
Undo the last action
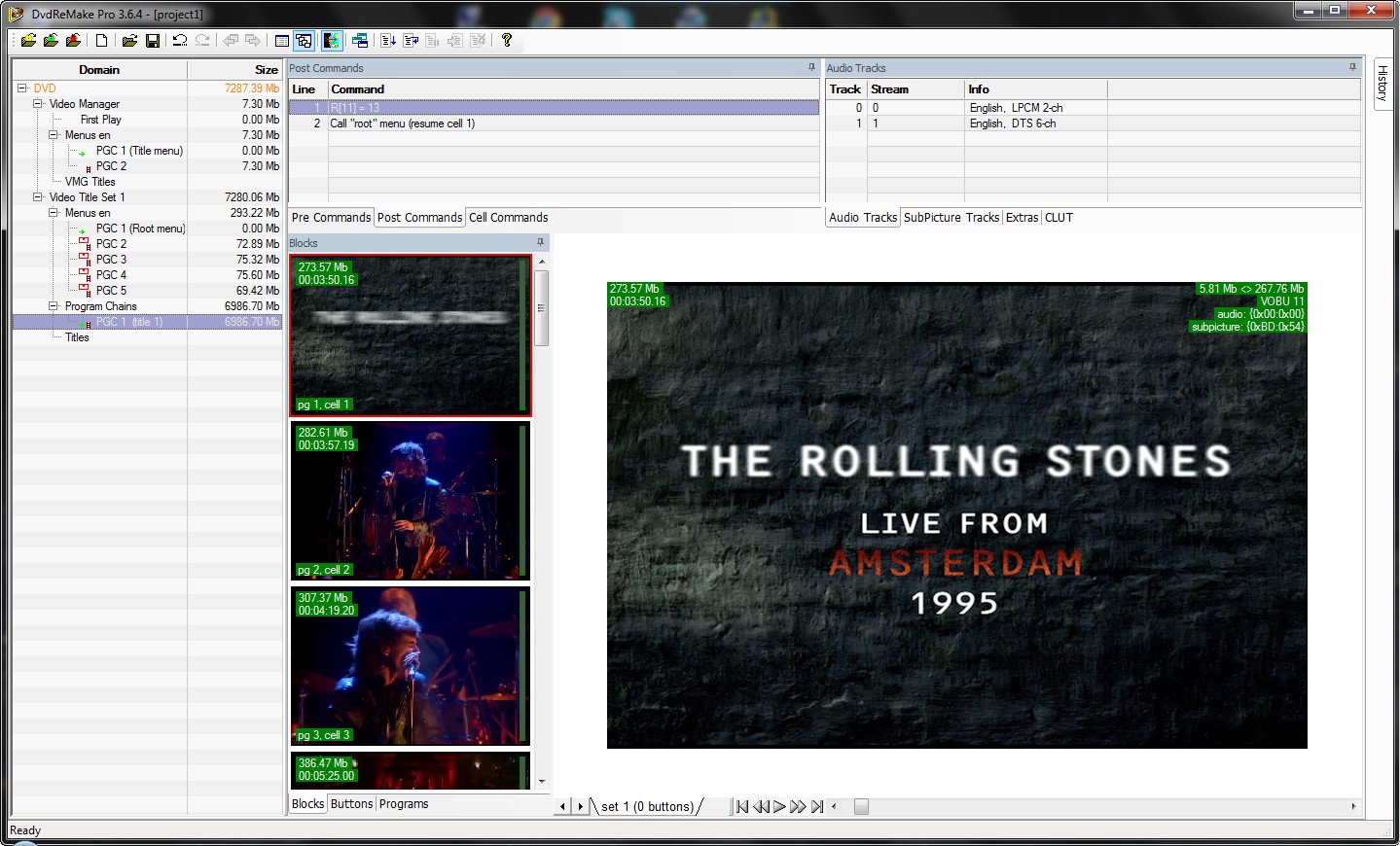180,40
